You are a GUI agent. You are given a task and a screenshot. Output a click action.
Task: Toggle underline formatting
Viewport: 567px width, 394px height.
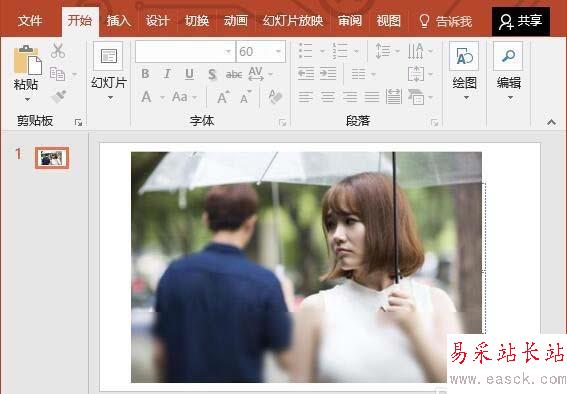click(x=189, y=74)
